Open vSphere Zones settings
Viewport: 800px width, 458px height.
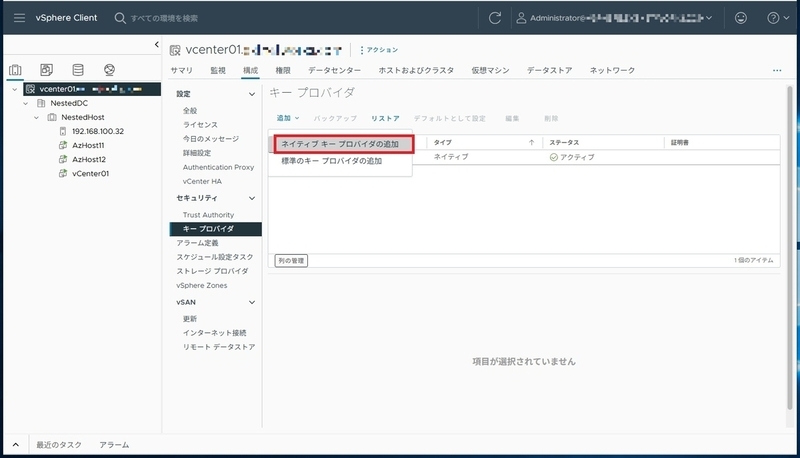tap(202, 286)
